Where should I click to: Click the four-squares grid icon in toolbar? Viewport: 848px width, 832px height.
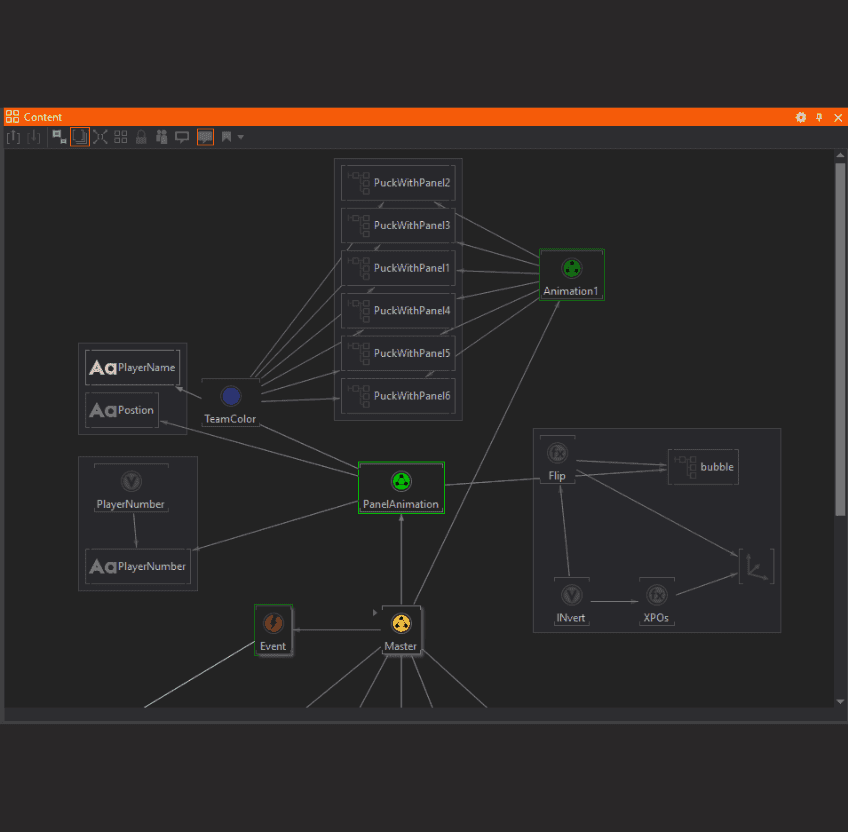[121, 137]
